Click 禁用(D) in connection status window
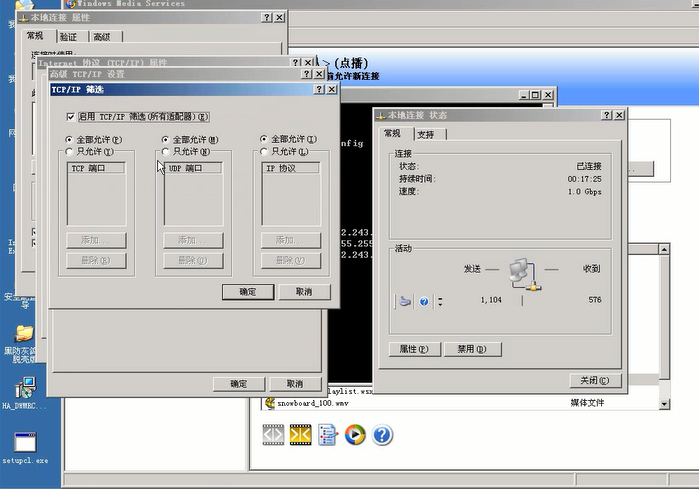Screen dimensions: 699x489 [x=472, y=349]
